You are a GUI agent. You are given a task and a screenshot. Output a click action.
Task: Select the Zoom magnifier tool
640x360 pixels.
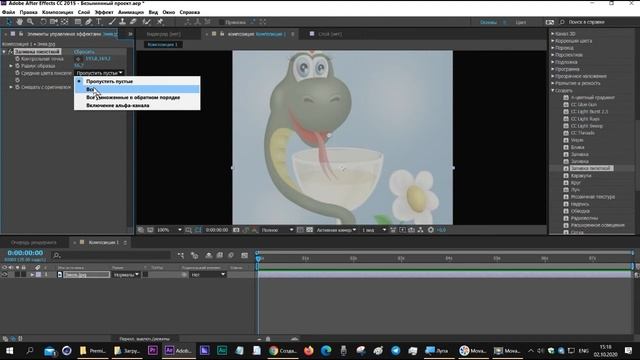click(30, 22)
